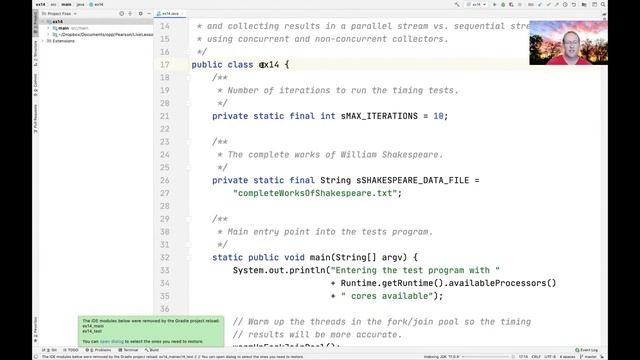The height and width of the screenshot is (360, 640).
Task: Close the ex14.java editor tab
Action: coord(182,13)
